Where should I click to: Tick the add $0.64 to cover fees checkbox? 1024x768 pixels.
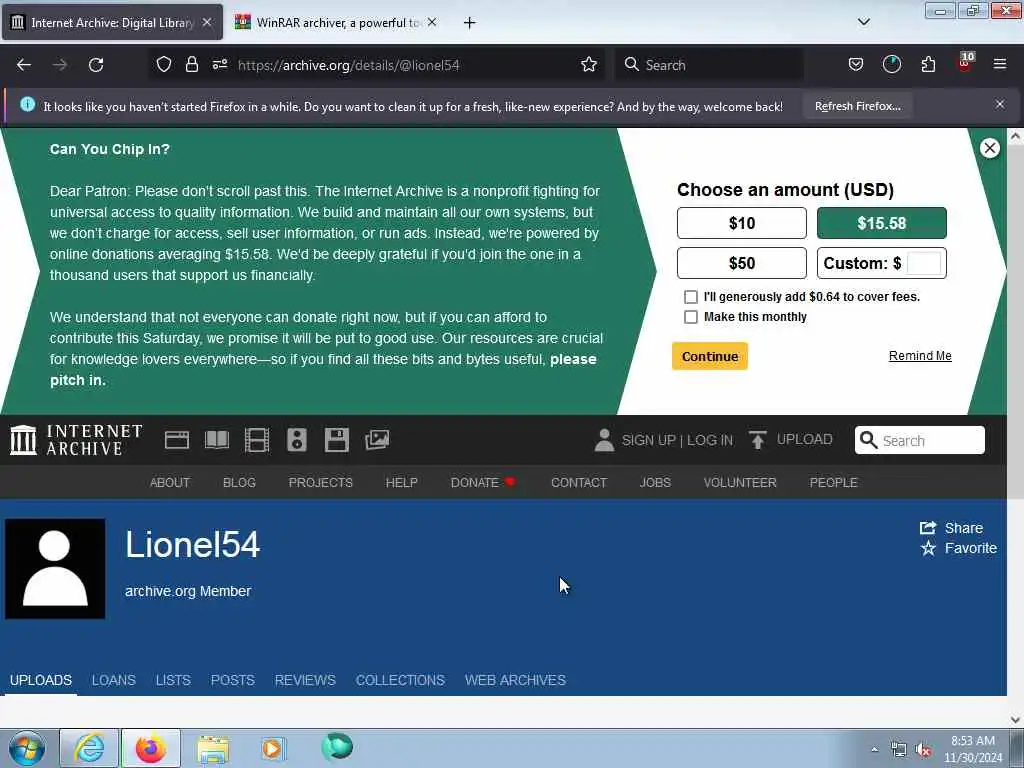690,297
